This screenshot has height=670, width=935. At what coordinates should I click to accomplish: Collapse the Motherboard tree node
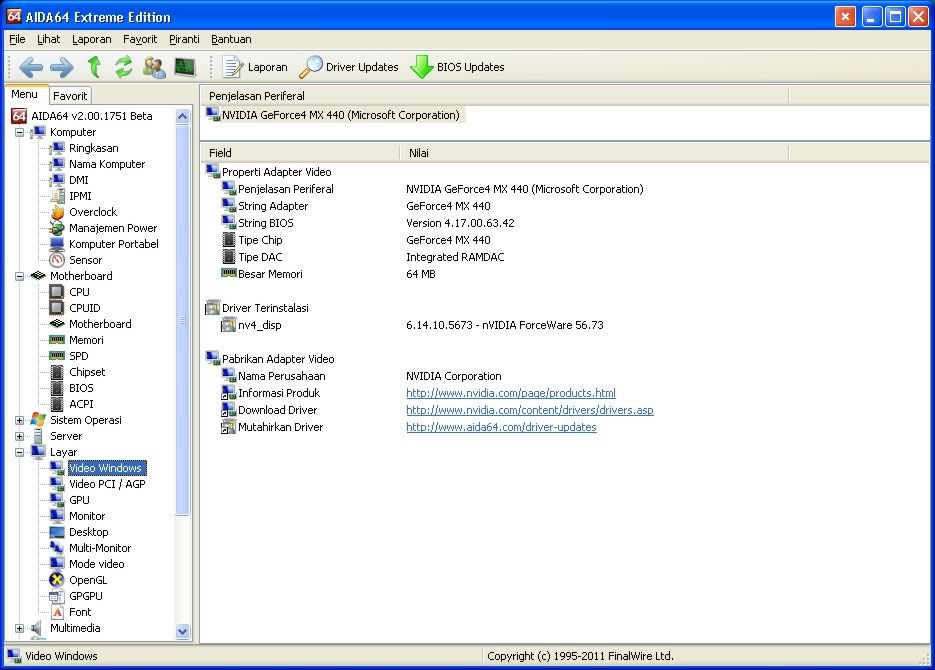point(20,276)
